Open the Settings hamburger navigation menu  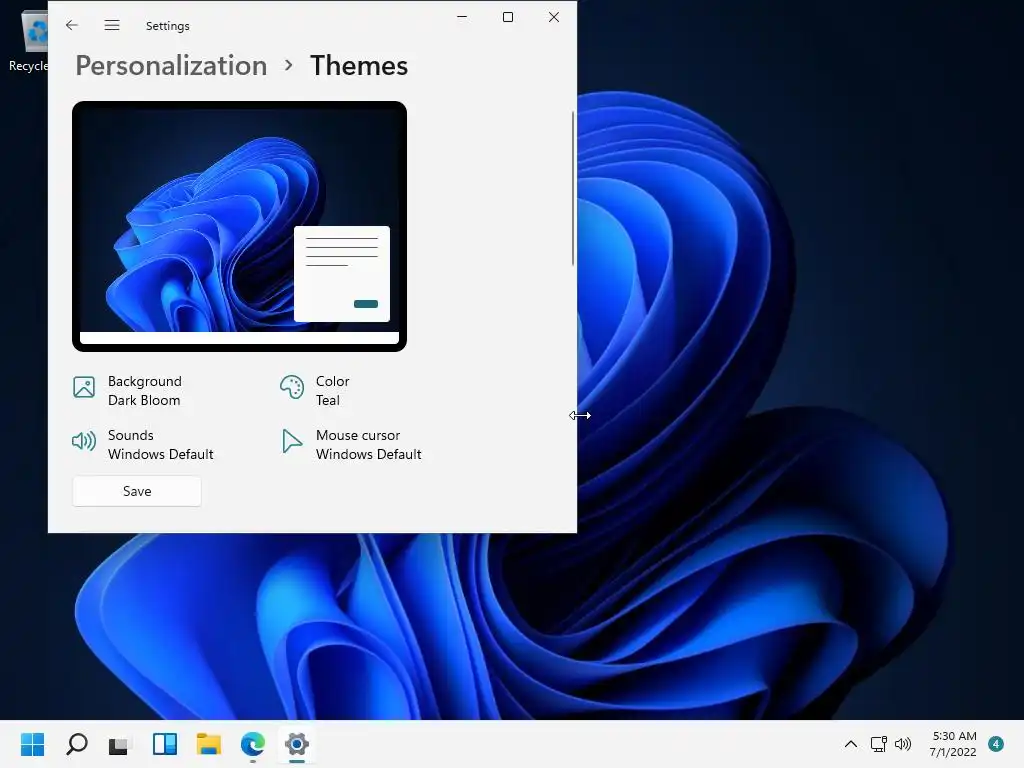point(112,25)
